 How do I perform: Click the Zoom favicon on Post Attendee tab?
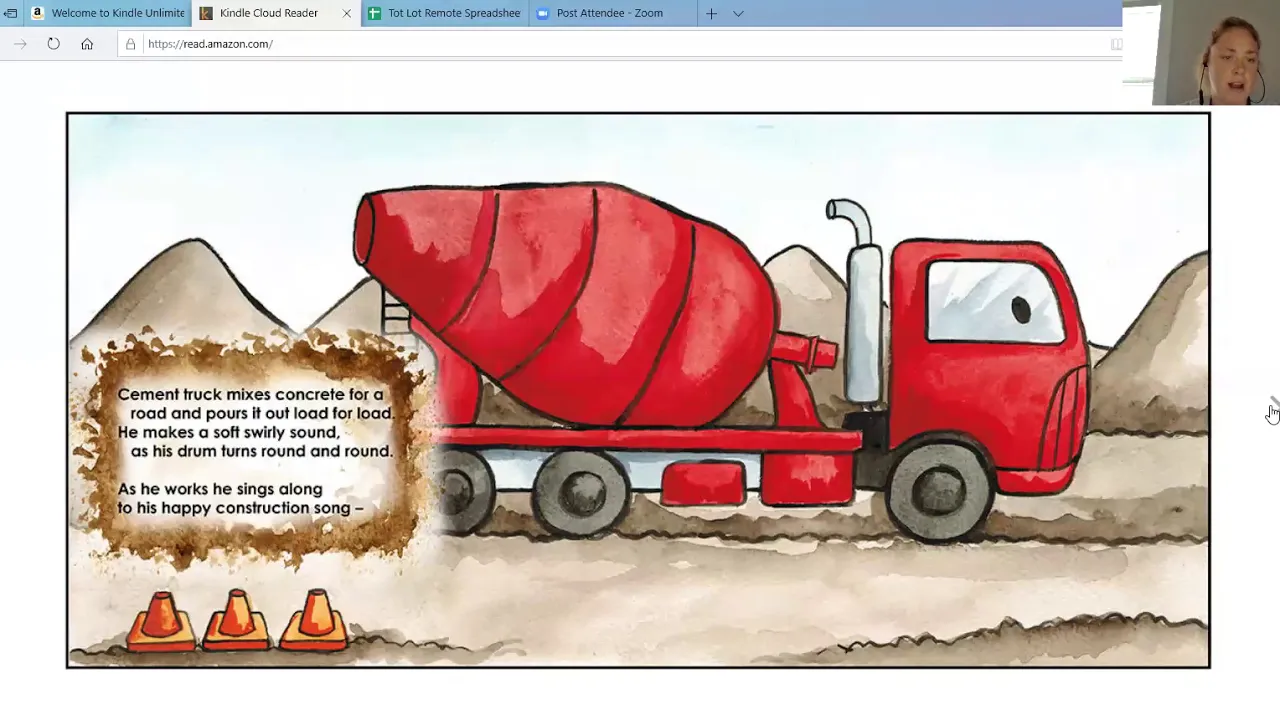click(543, 13)
